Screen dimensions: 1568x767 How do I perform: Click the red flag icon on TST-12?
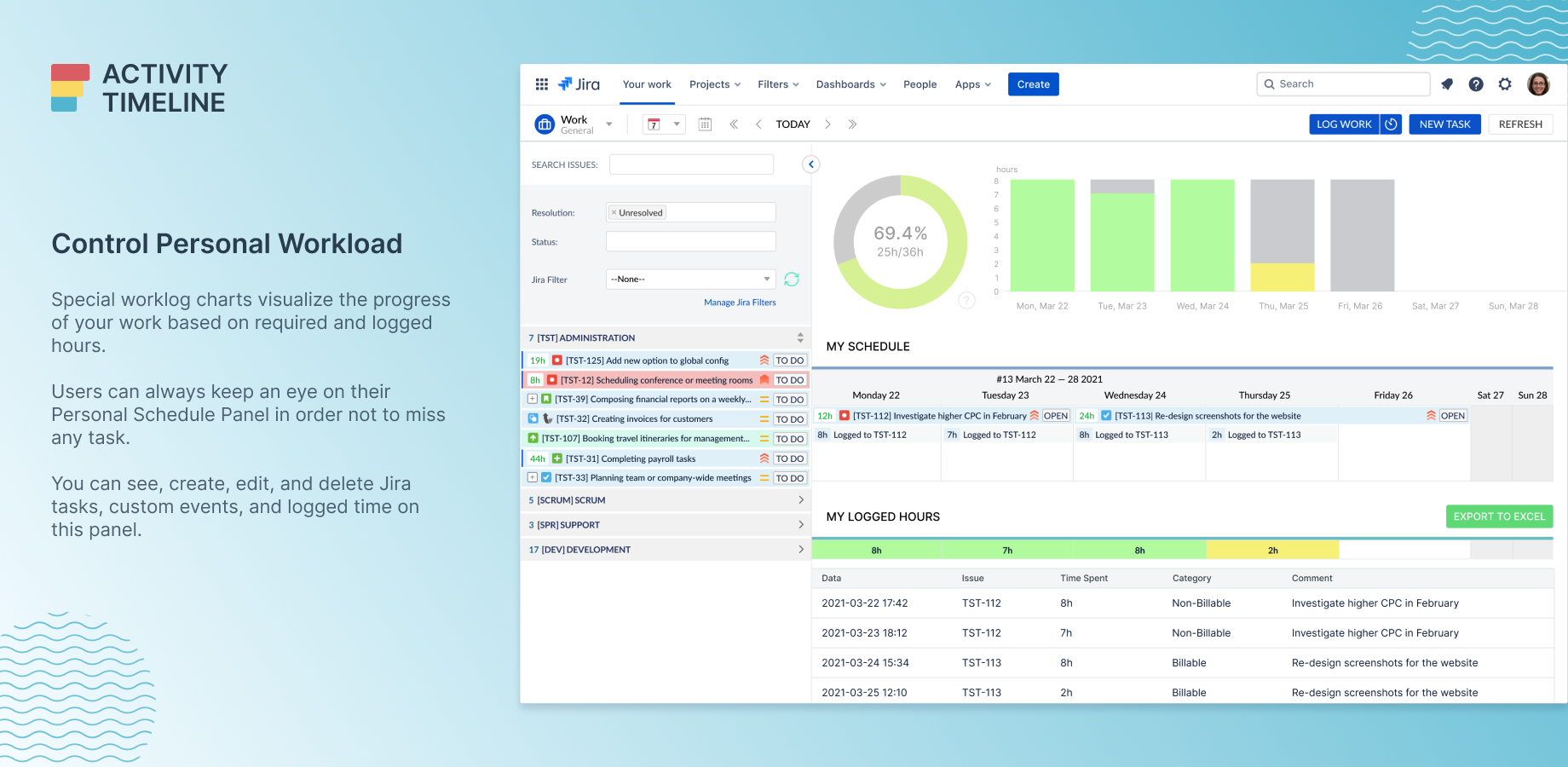coord(764,380)
